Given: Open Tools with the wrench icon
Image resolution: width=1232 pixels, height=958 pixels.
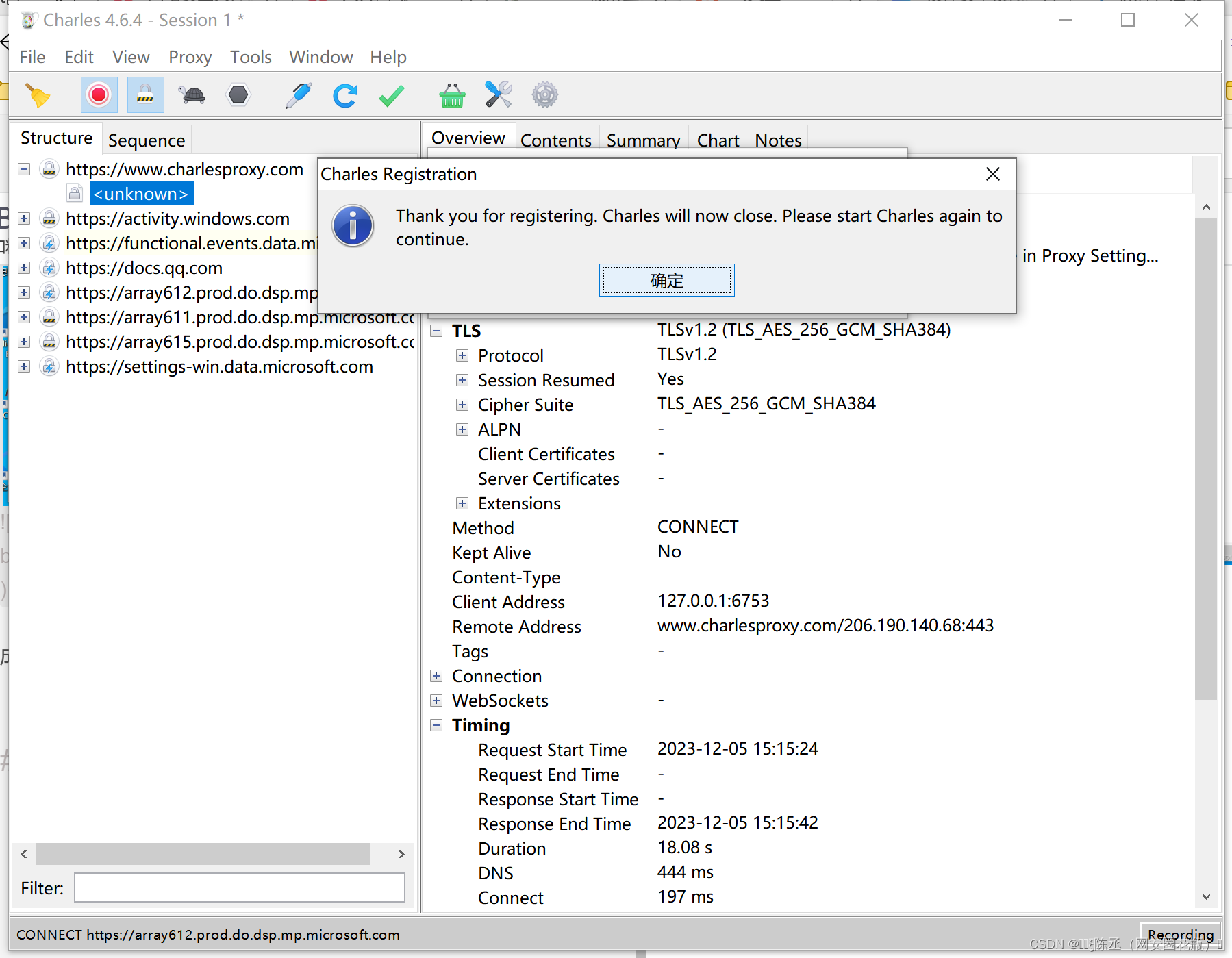Looking at the screenshot, I should pyautogui.click(x=499, y=95).
